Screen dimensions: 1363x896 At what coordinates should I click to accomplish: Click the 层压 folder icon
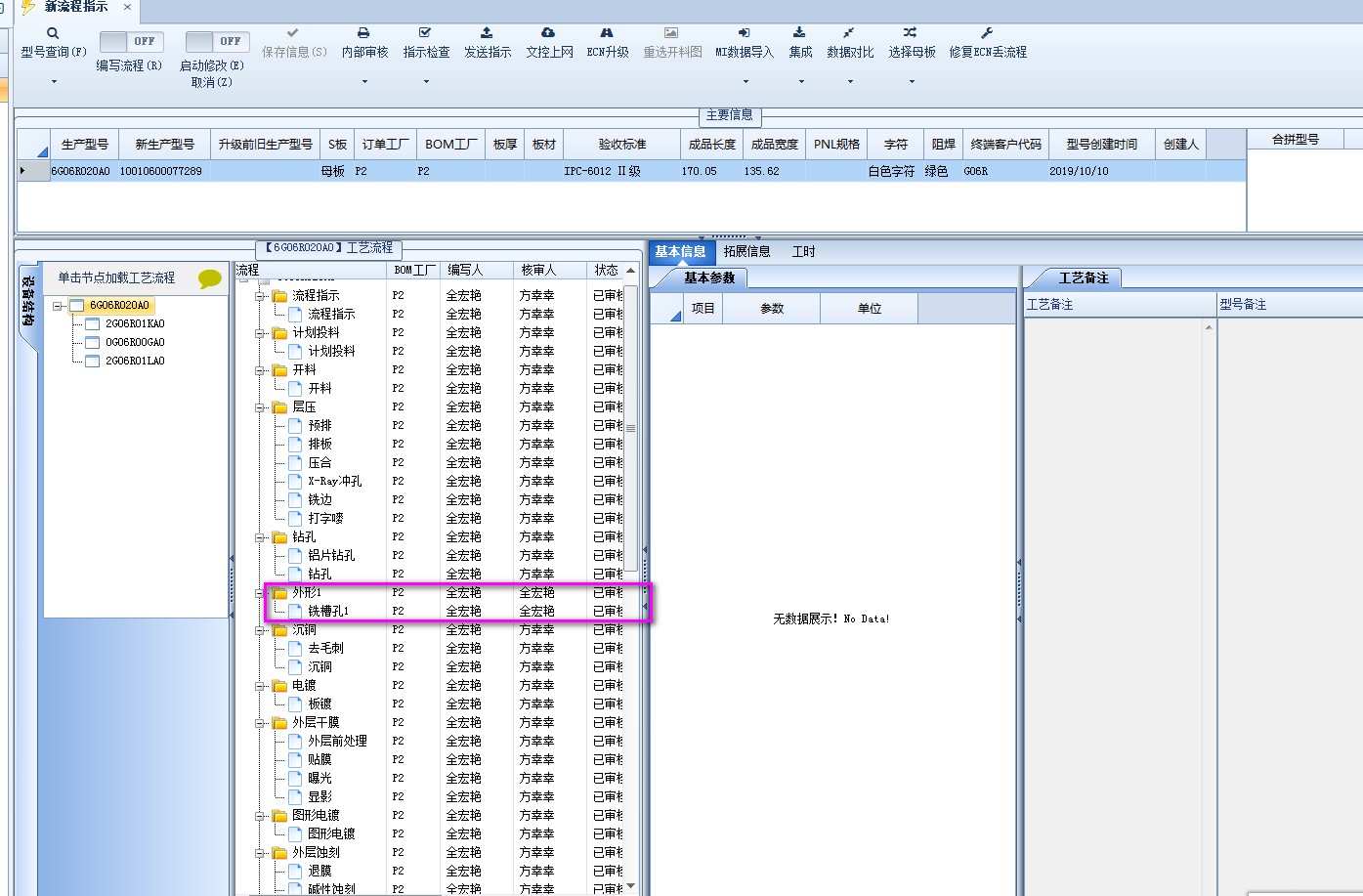click(280, 406)
